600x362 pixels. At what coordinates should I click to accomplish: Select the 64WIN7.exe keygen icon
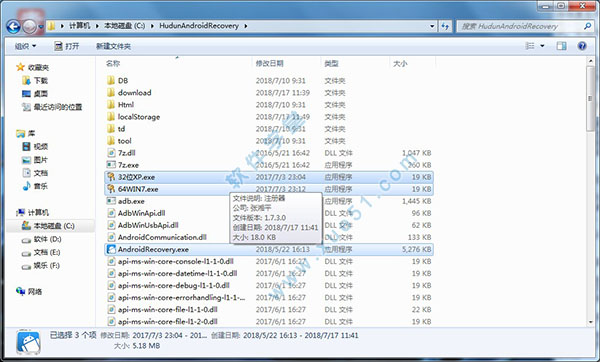111,189
